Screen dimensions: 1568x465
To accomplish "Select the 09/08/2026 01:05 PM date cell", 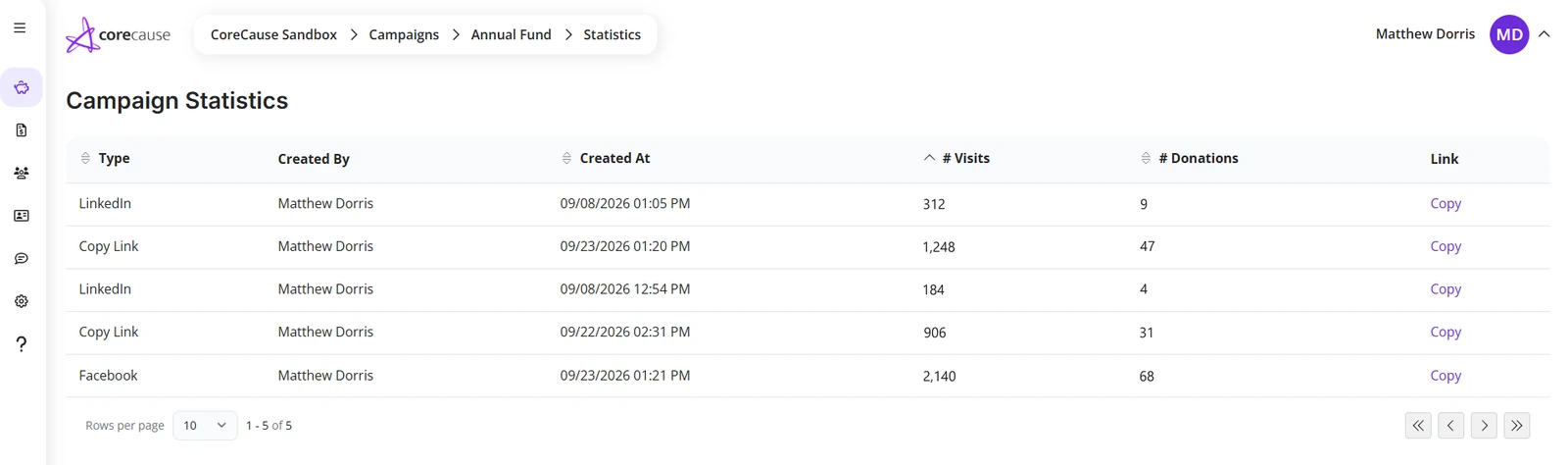I will click(625, 203).
